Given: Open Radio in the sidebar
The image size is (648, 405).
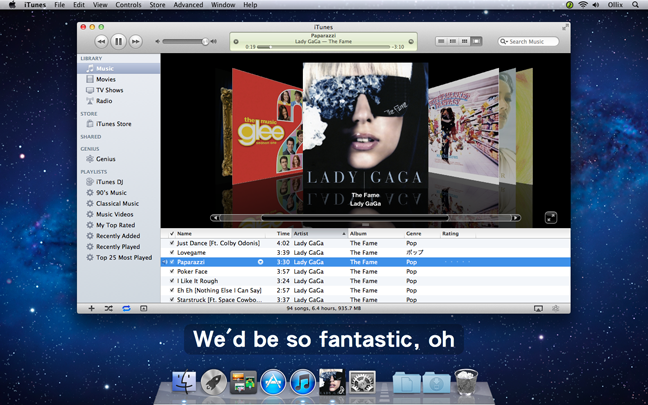Looking at the screenshot, I should pyautogui.click(x=119, y=101).
